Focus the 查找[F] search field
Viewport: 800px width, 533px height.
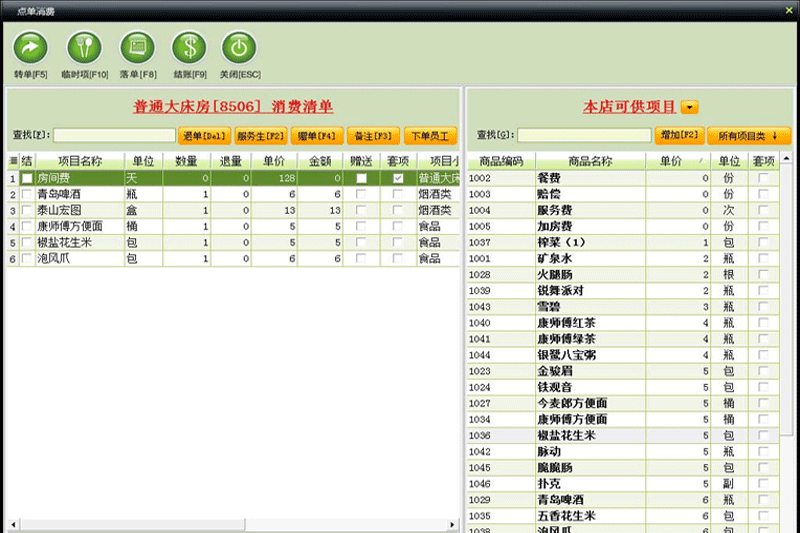point(114,135)
